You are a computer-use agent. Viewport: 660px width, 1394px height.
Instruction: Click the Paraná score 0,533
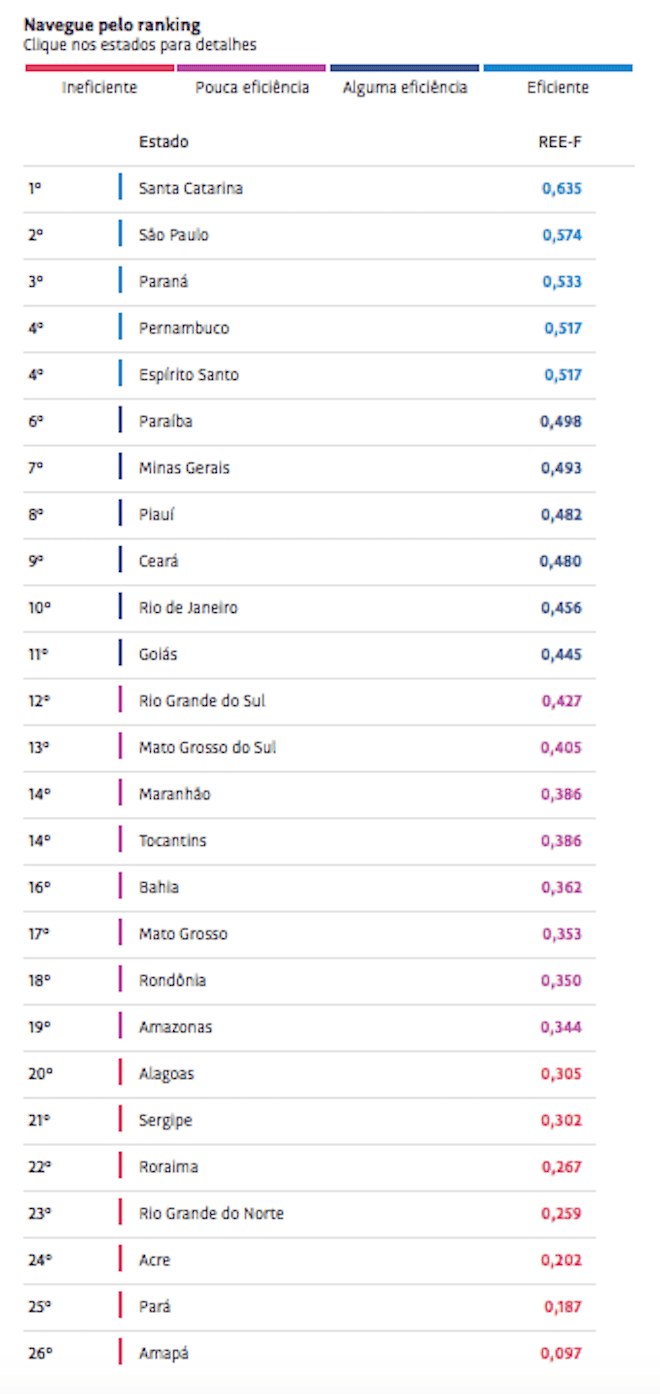[562, 282]
